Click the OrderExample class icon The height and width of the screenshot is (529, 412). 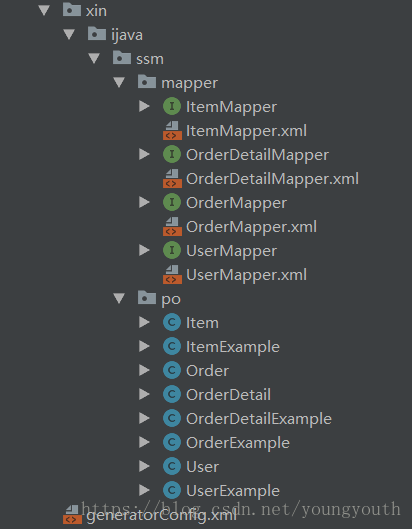172,442
